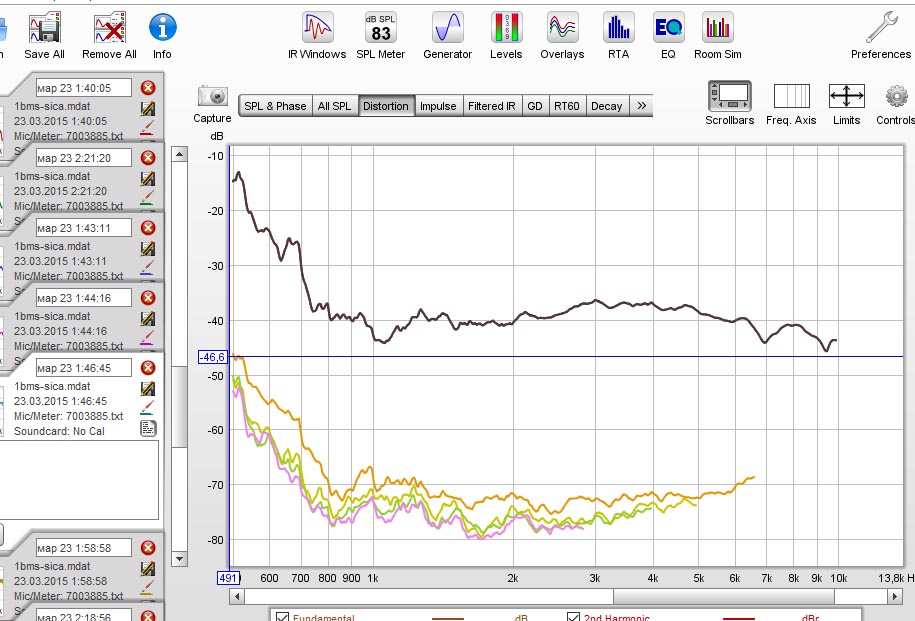Viewport: 915px width, 621px height.
Task: Open the Info panel icon
Action: pos(162,27)
